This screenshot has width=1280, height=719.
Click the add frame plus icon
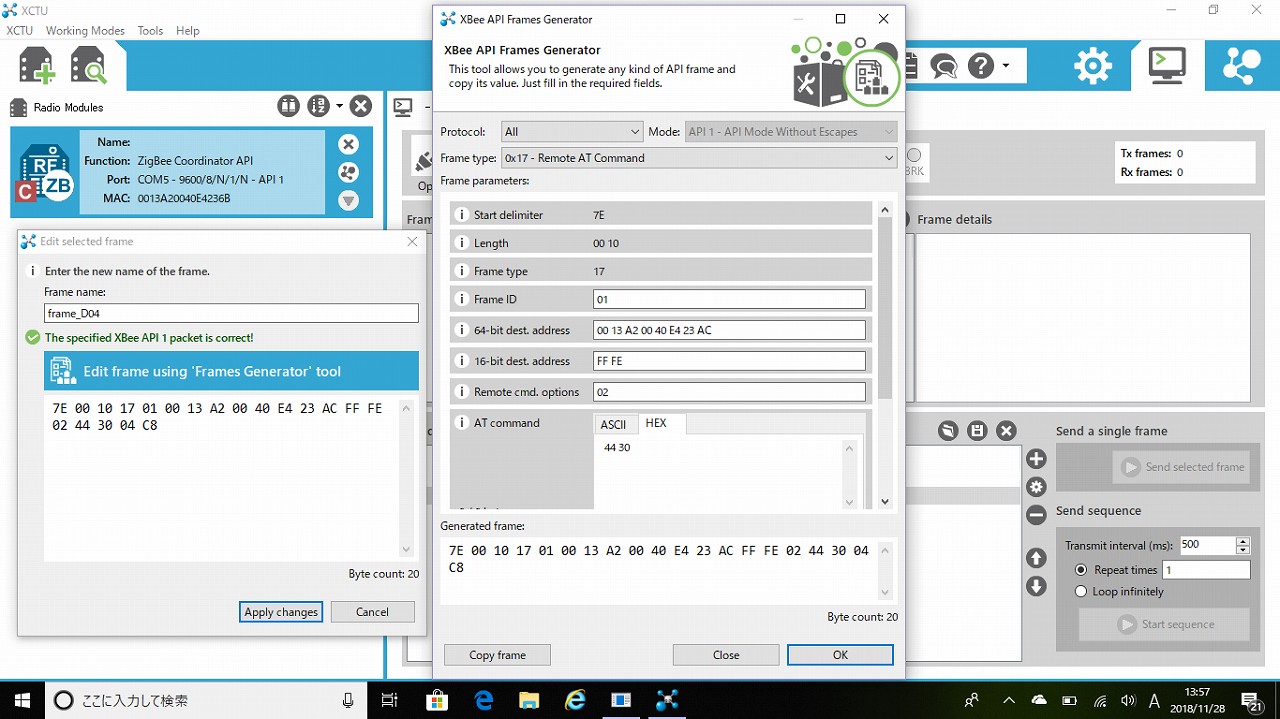click(x=1036, y=459)
